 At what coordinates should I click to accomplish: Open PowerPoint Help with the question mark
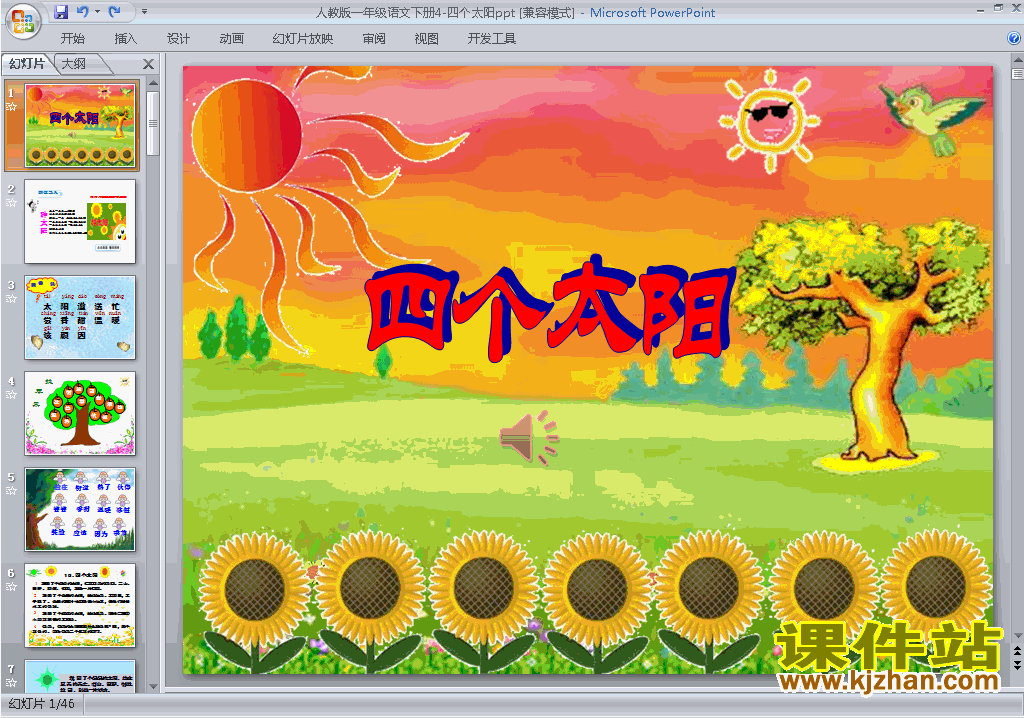[1014, 39]
